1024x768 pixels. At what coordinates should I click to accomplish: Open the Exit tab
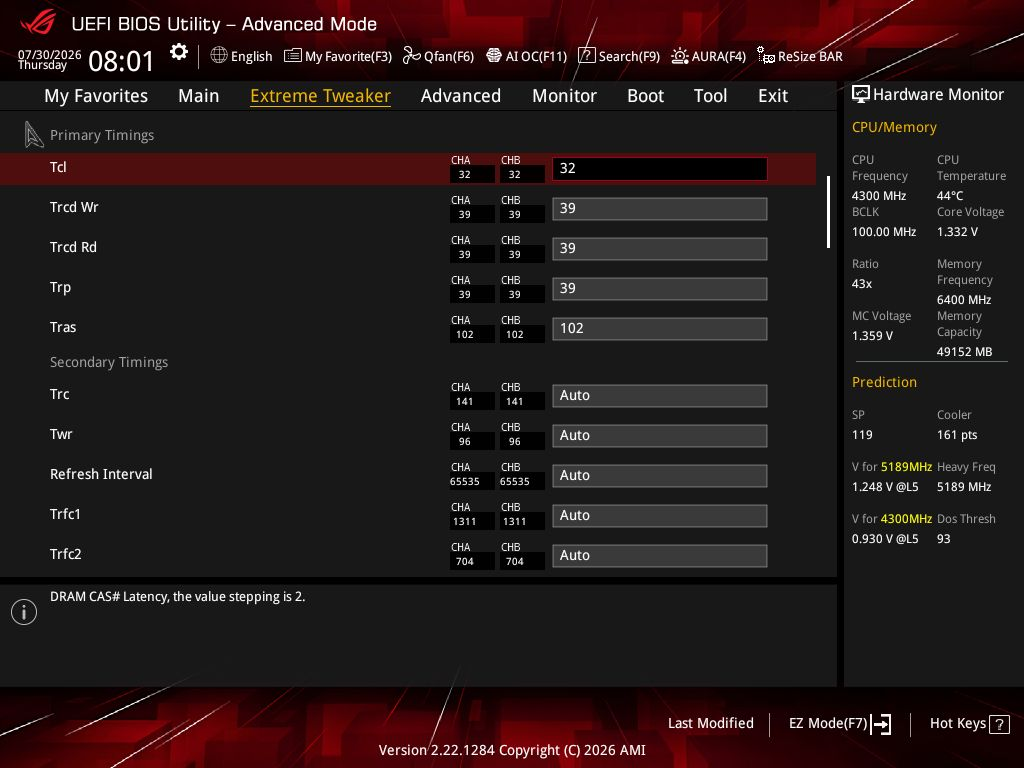point(773,96)
